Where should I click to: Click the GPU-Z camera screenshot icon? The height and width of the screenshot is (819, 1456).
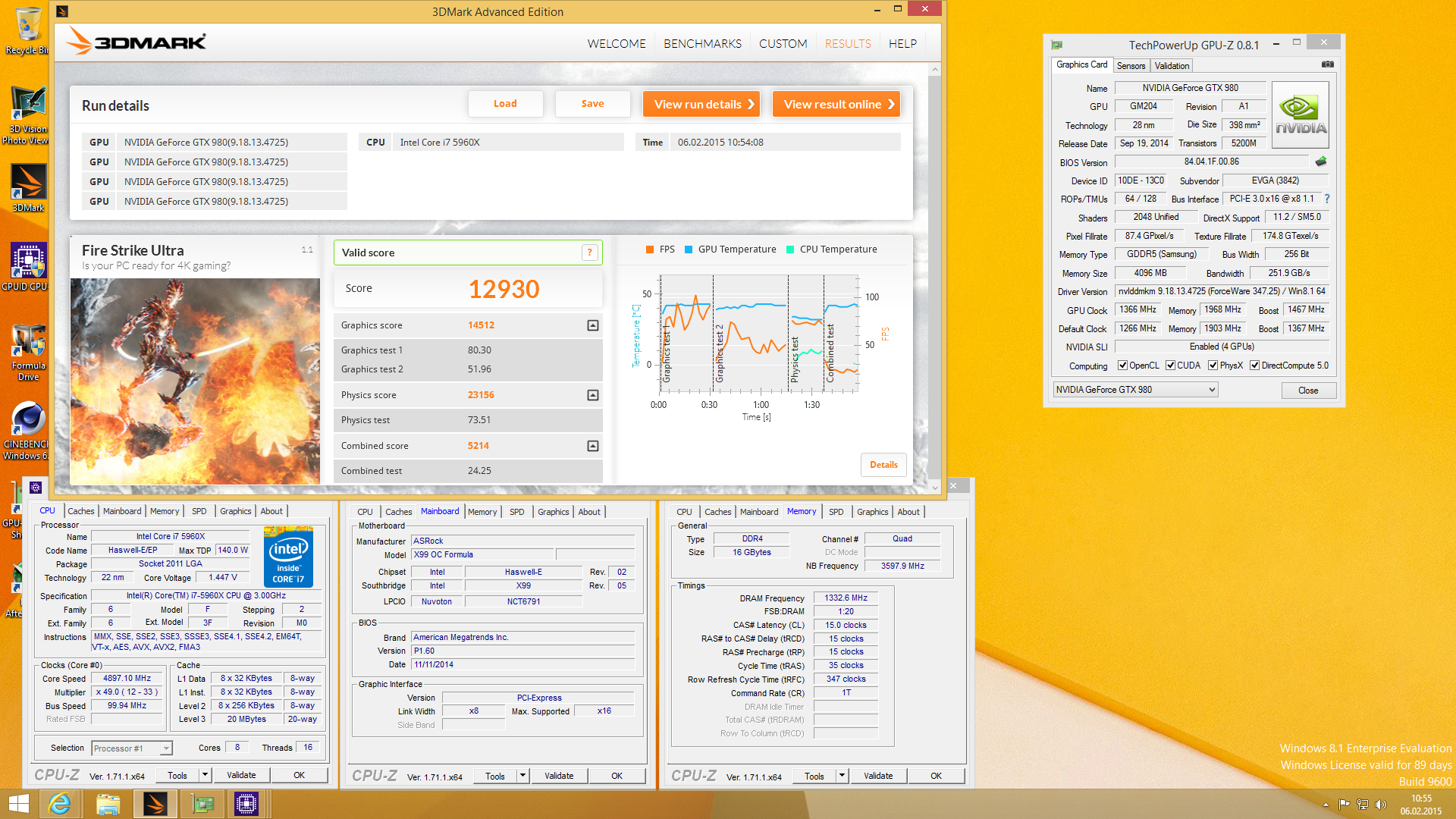click(1327, 64)
